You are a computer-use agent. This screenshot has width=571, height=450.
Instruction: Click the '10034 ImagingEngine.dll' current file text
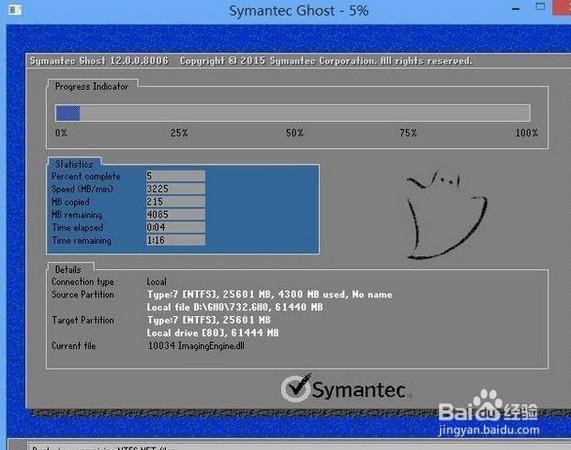[196, 346]
